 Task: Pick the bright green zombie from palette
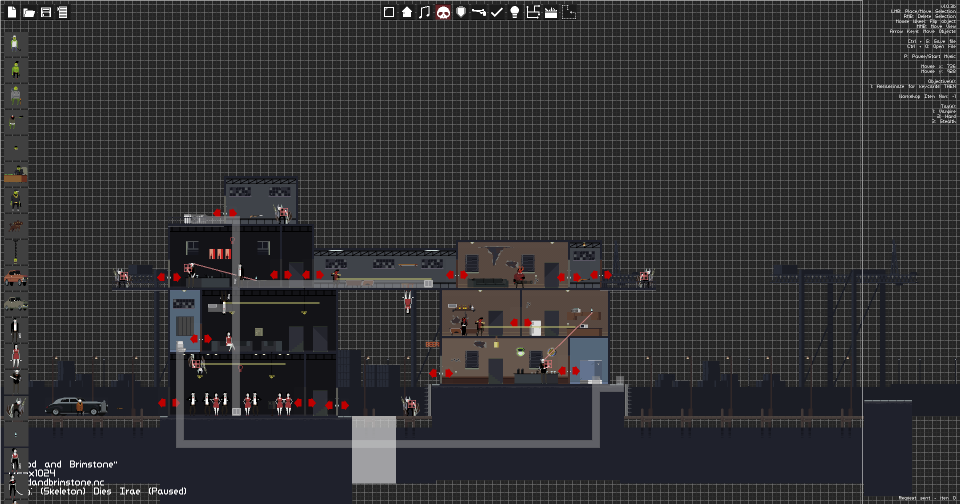click(x=15, y=69)
